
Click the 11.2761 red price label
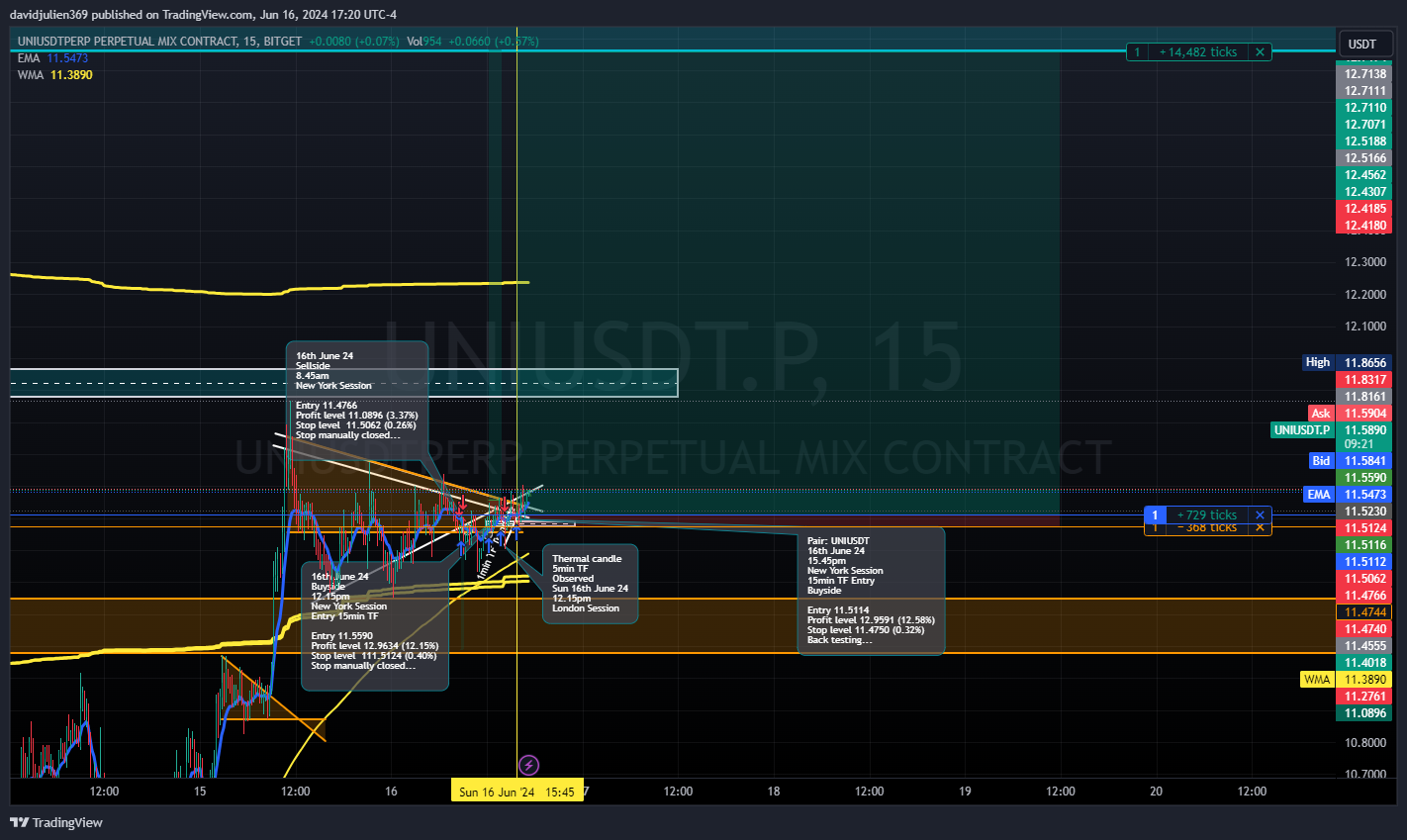click(x=1365, y=696)
